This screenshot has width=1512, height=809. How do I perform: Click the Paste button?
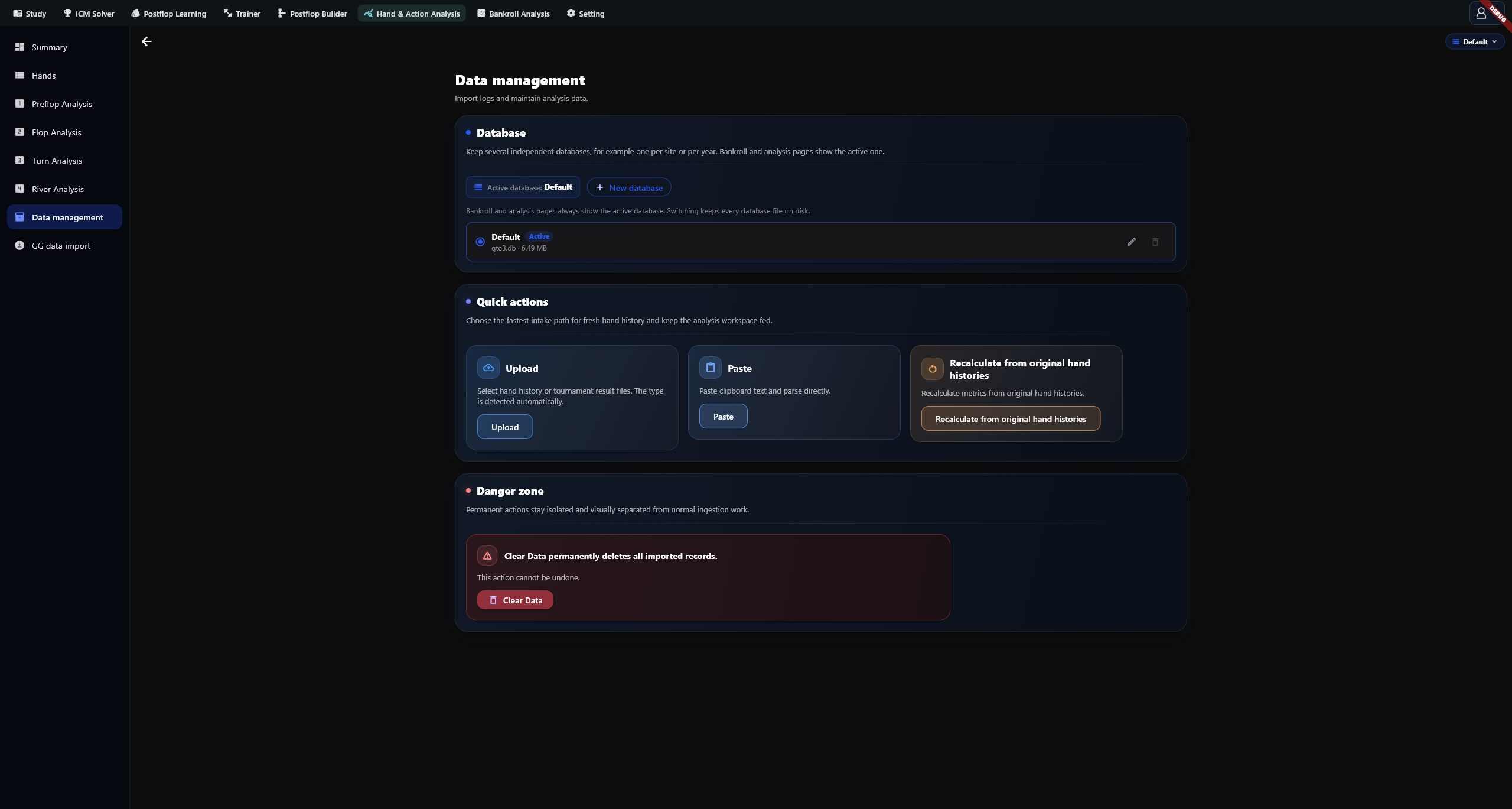coord(724,416)
